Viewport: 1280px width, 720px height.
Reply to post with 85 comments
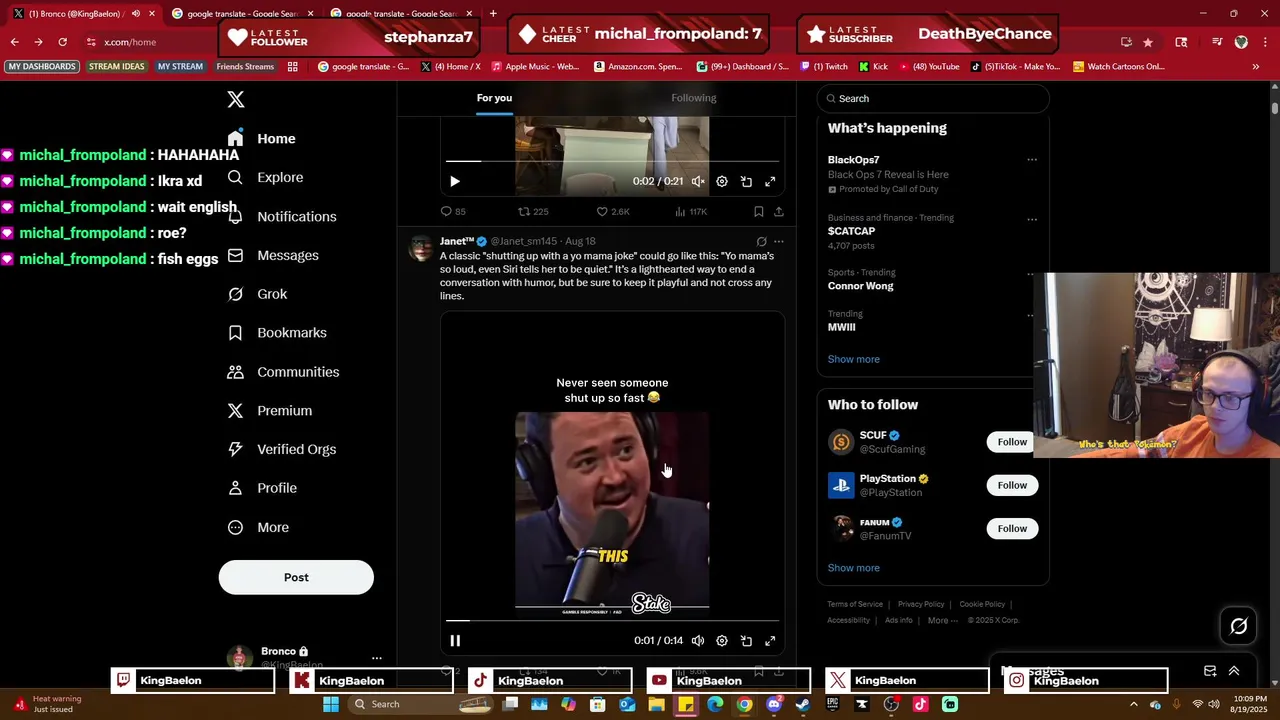[x=453, y=211]
